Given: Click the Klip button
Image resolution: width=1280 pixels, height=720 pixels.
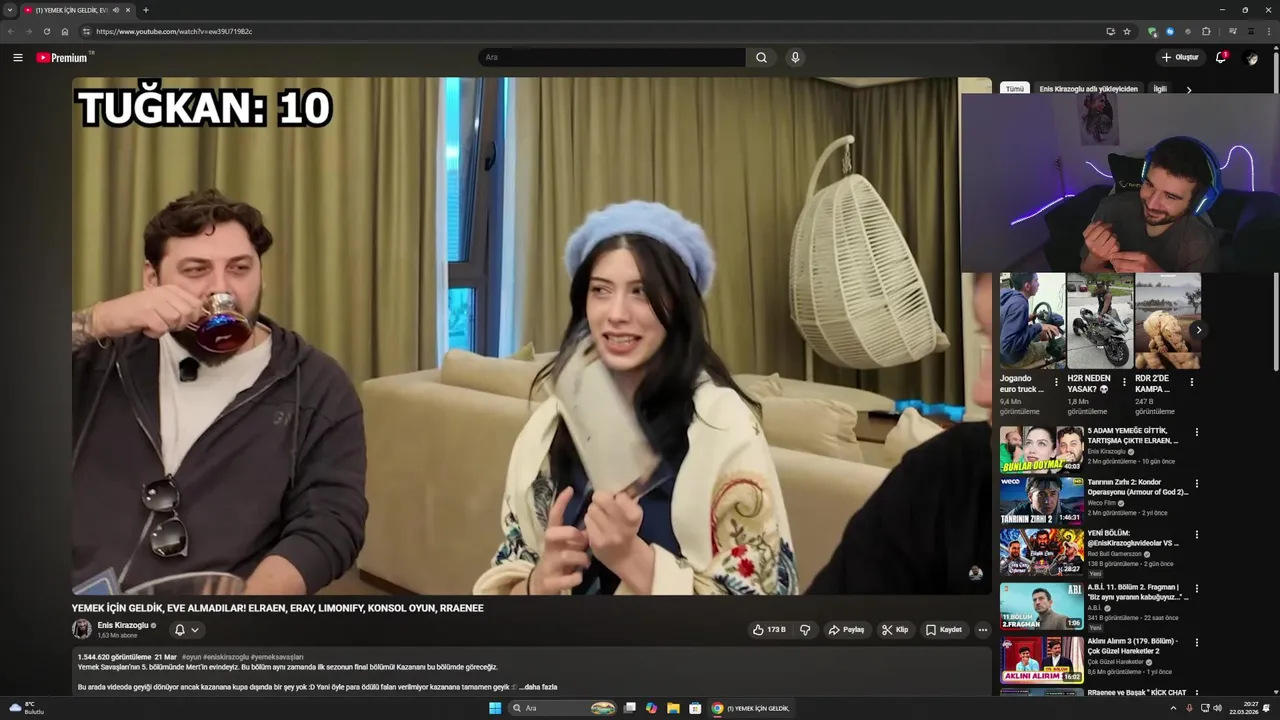Looking at the screenshot, I should pos(895,630).
